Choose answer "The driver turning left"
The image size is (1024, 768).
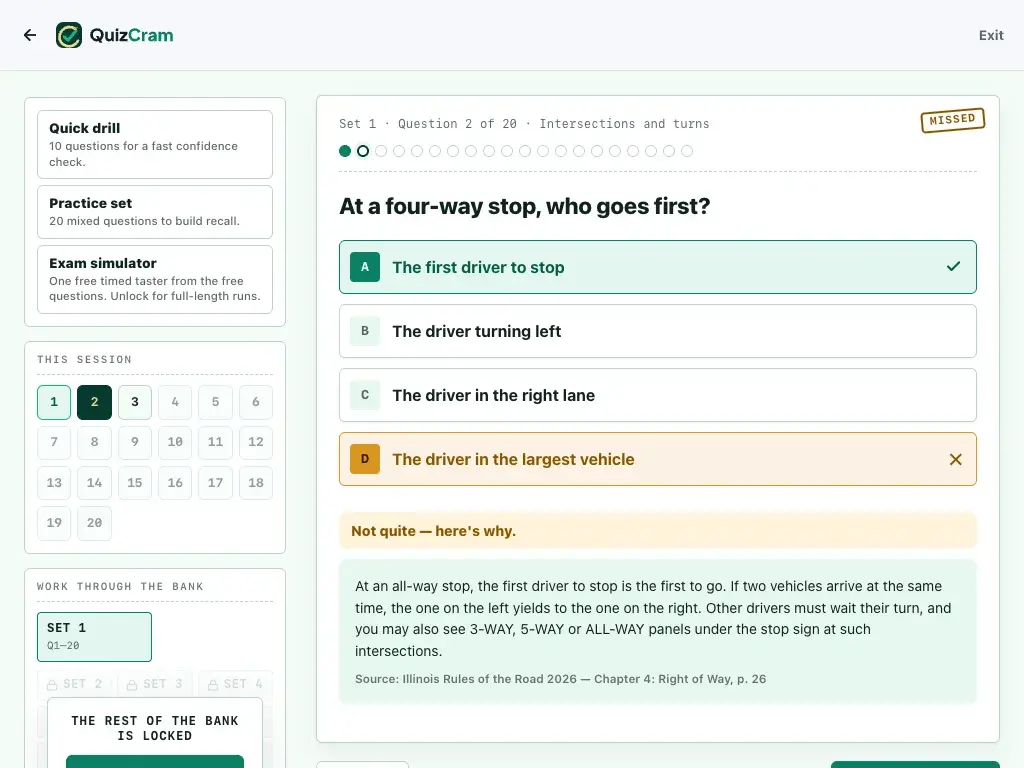pos(658,331)
